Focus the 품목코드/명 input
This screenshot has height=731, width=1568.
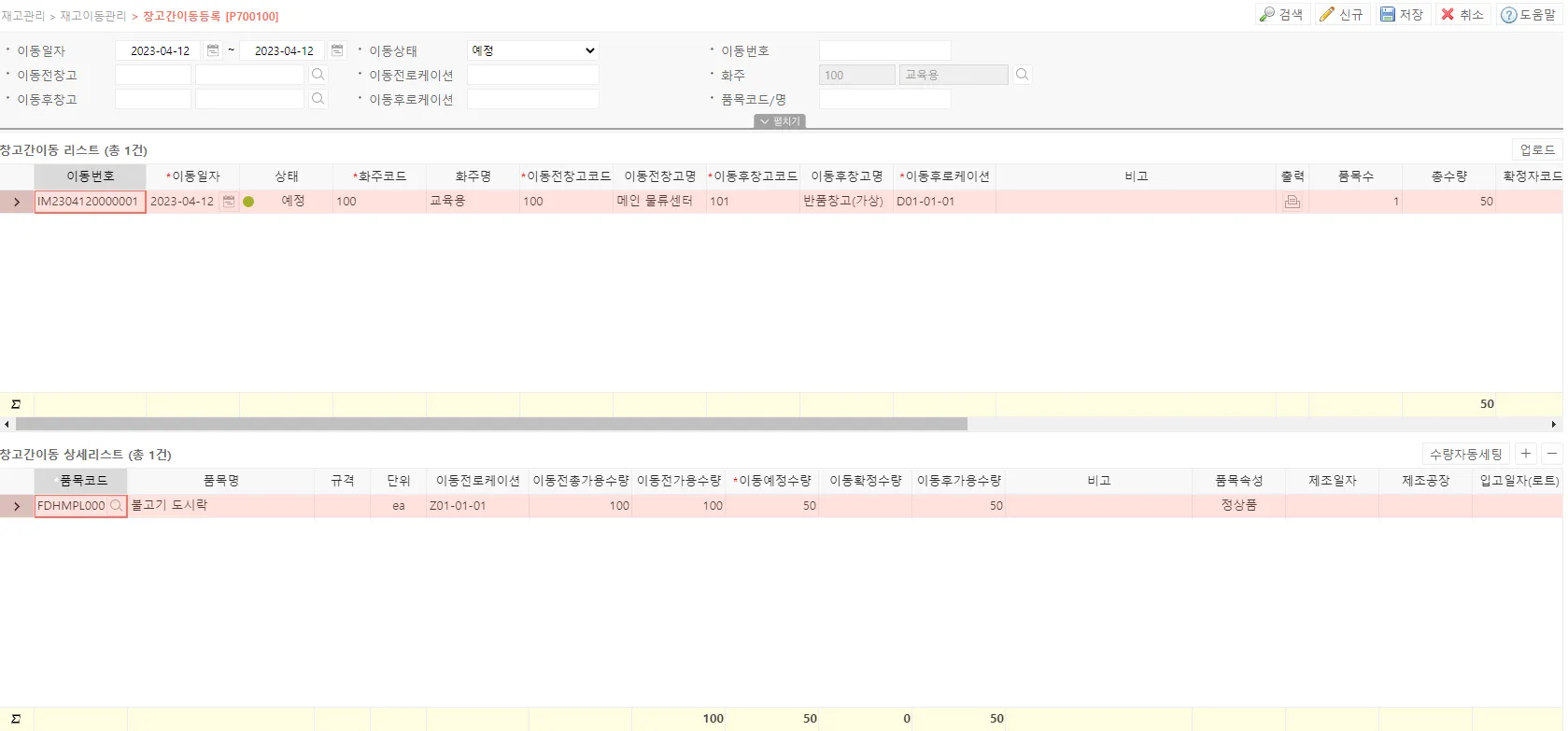point(884,99)
